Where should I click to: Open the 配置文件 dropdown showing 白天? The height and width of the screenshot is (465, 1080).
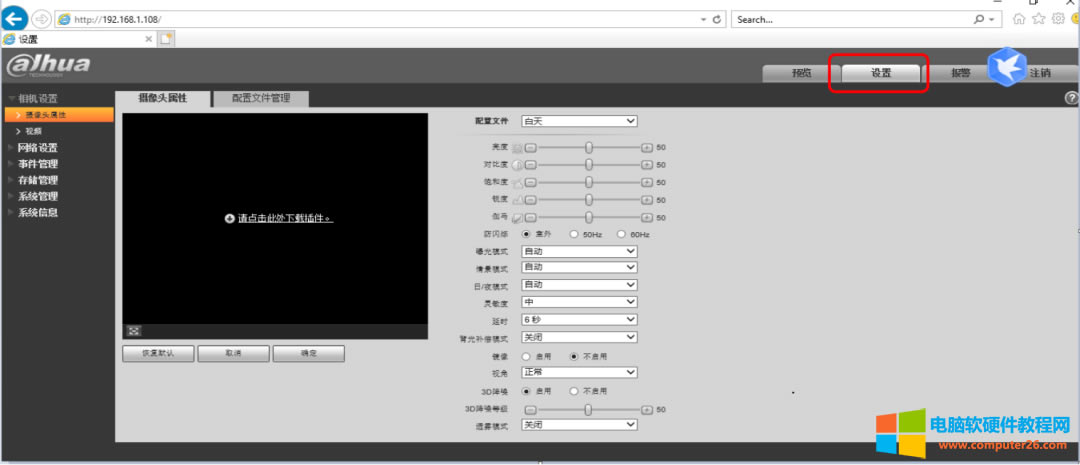[579, 121]
